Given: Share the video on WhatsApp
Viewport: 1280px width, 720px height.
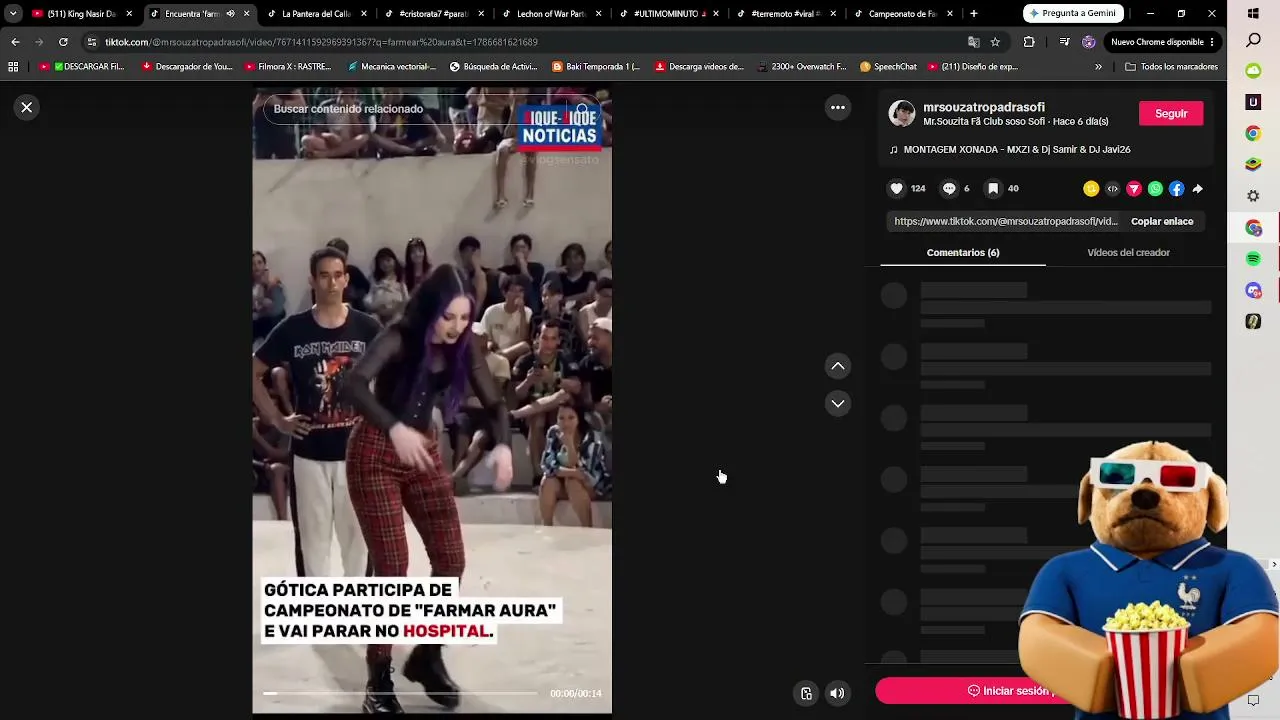Looking at the screenshot, I should tap(1155, 188).
